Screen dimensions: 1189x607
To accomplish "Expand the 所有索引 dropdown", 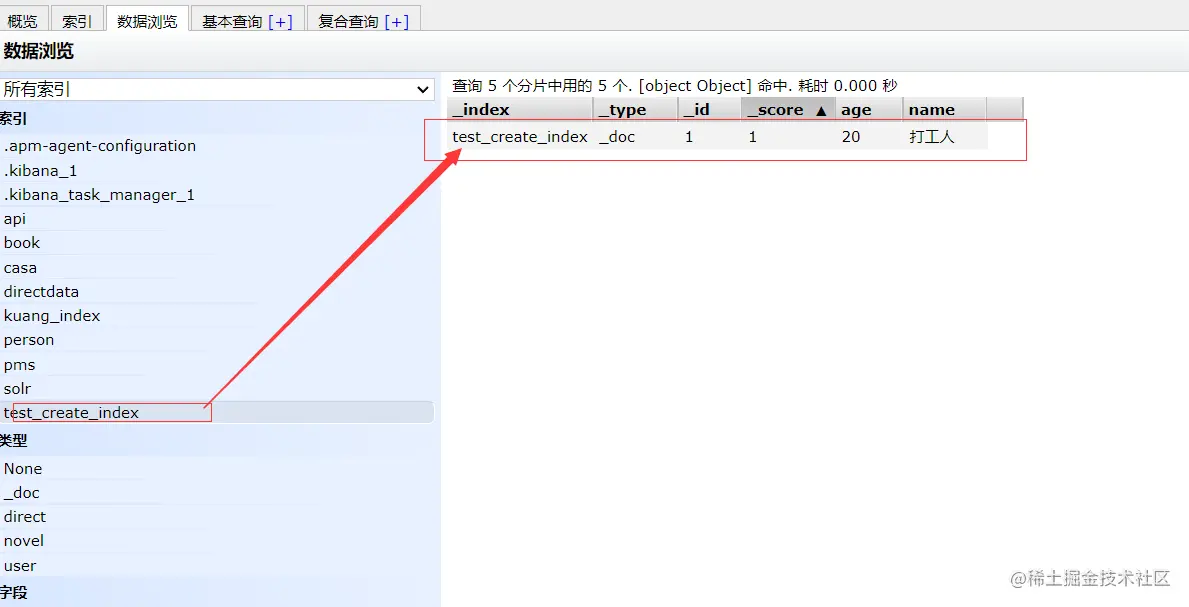I will click(217, 90).
